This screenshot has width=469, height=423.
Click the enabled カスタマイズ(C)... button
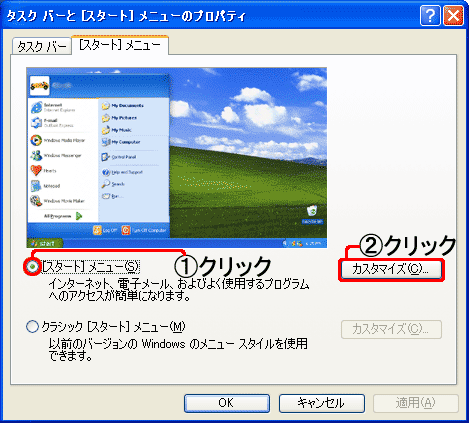pos(391,269)
